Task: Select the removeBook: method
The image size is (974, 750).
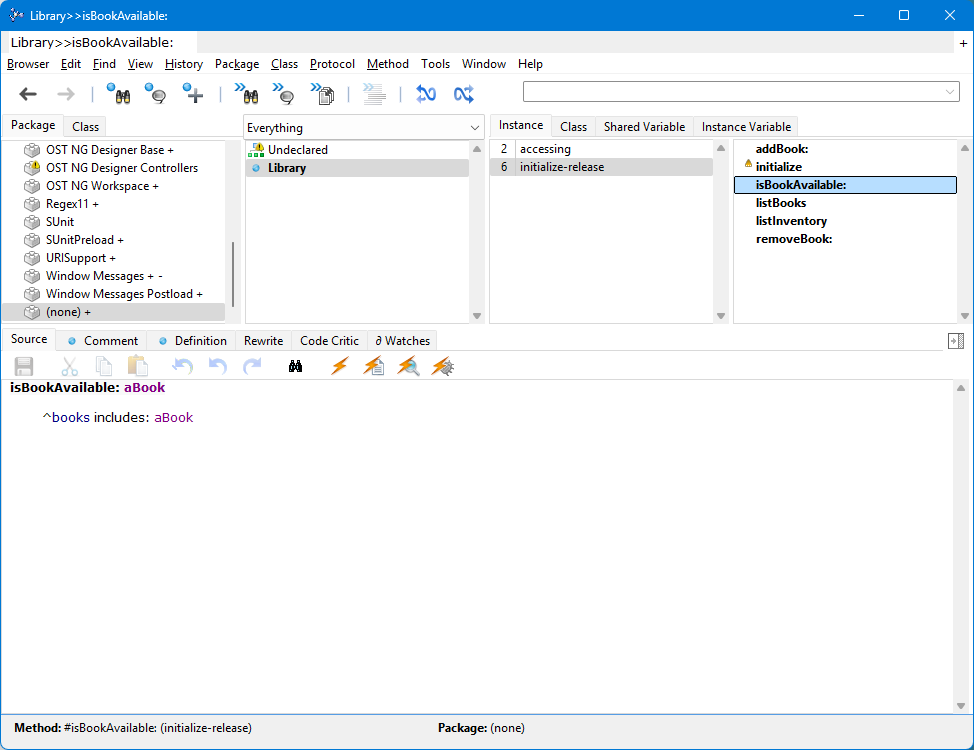Action: coord(794,239)
